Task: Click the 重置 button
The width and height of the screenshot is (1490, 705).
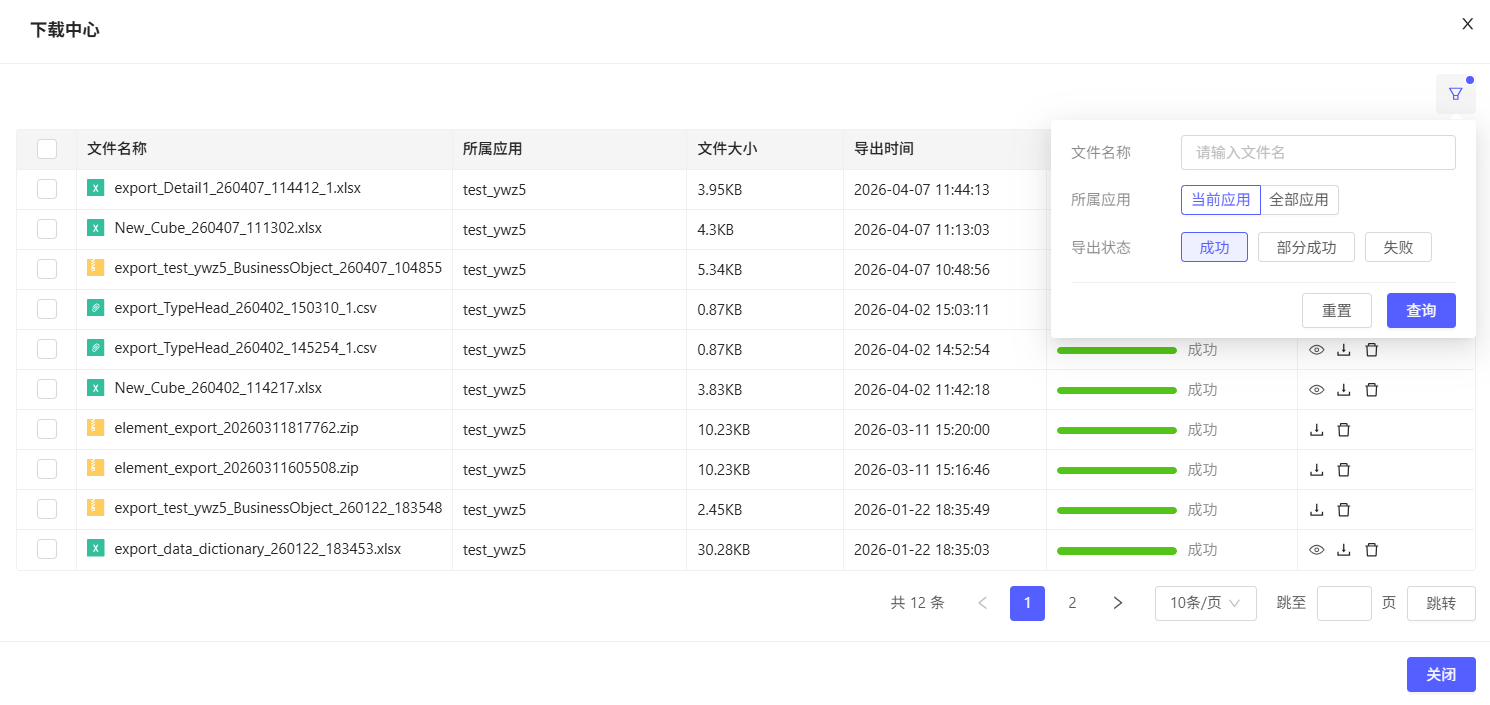Action: click(1336, 311)
